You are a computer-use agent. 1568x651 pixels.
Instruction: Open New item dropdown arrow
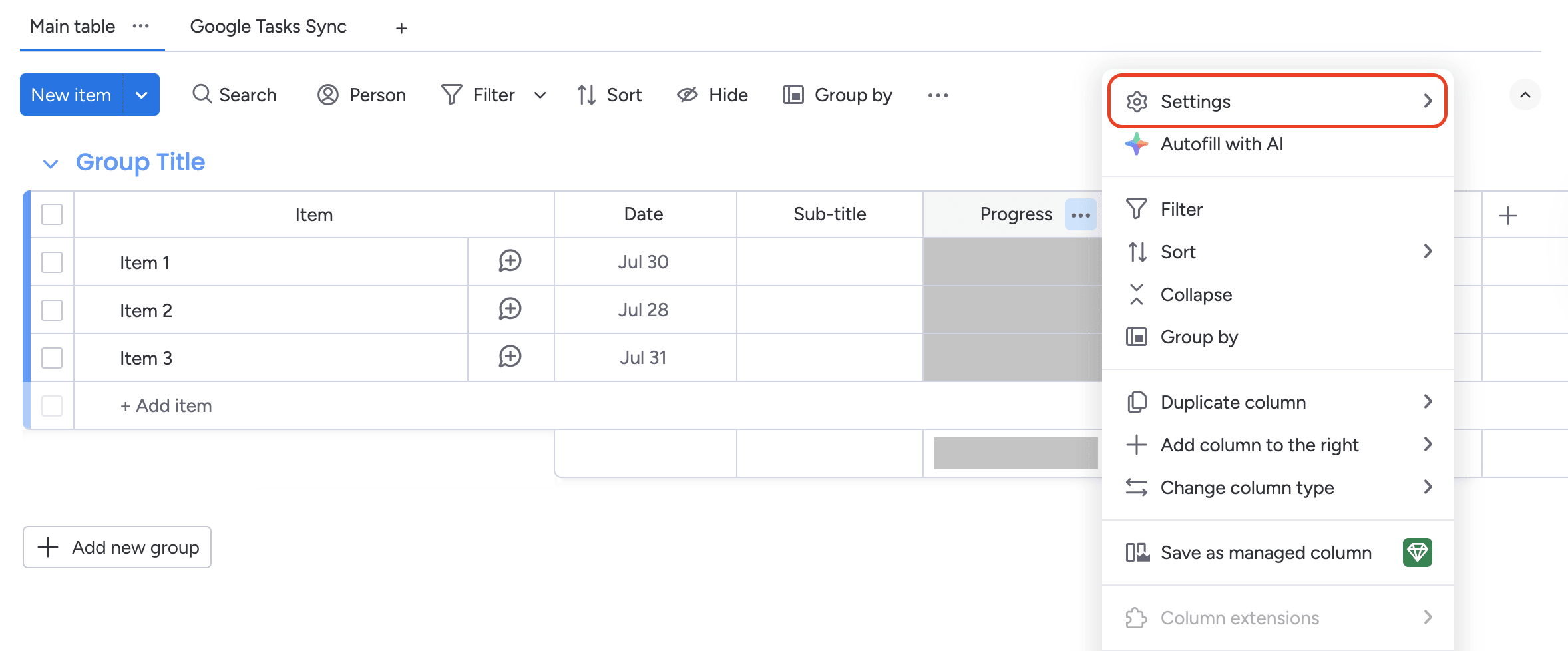pyautogui.click(x=141, y=95)
